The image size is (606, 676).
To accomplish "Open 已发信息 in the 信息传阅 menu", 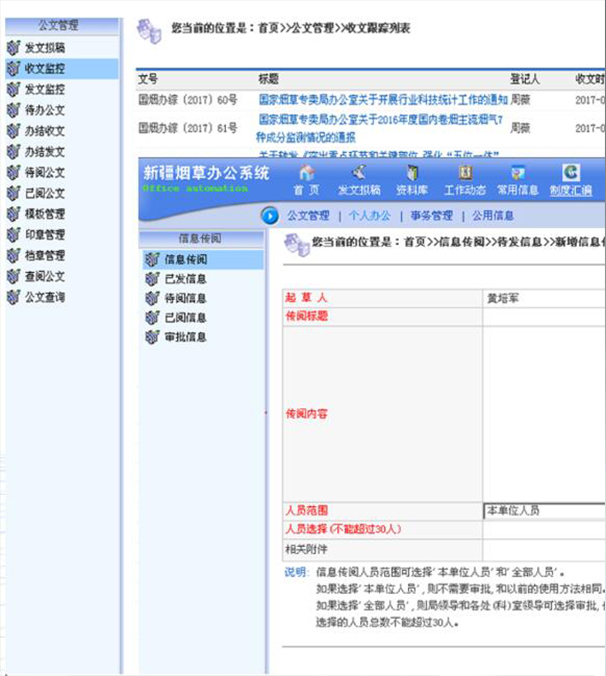I will 186,279.
